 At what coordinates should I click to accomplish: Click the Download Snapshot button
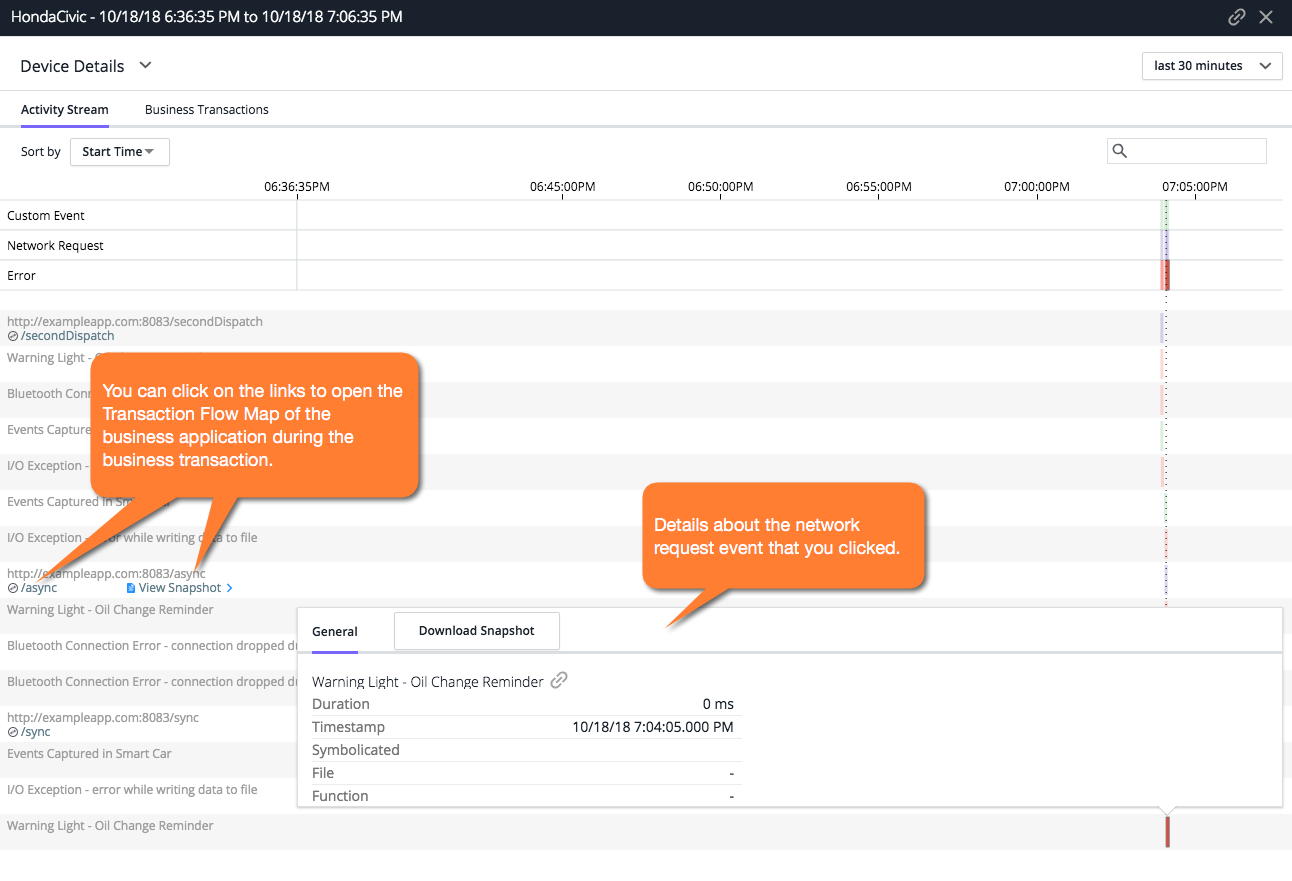[x=477, y=631]
